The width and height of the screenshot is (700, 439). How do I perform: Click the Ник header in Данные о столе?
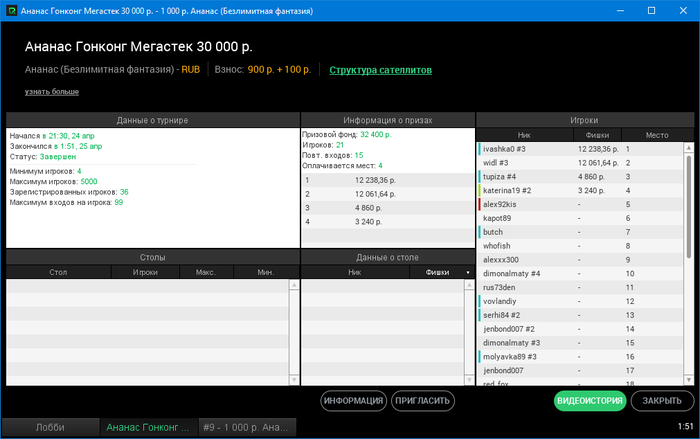pos(355,272)
